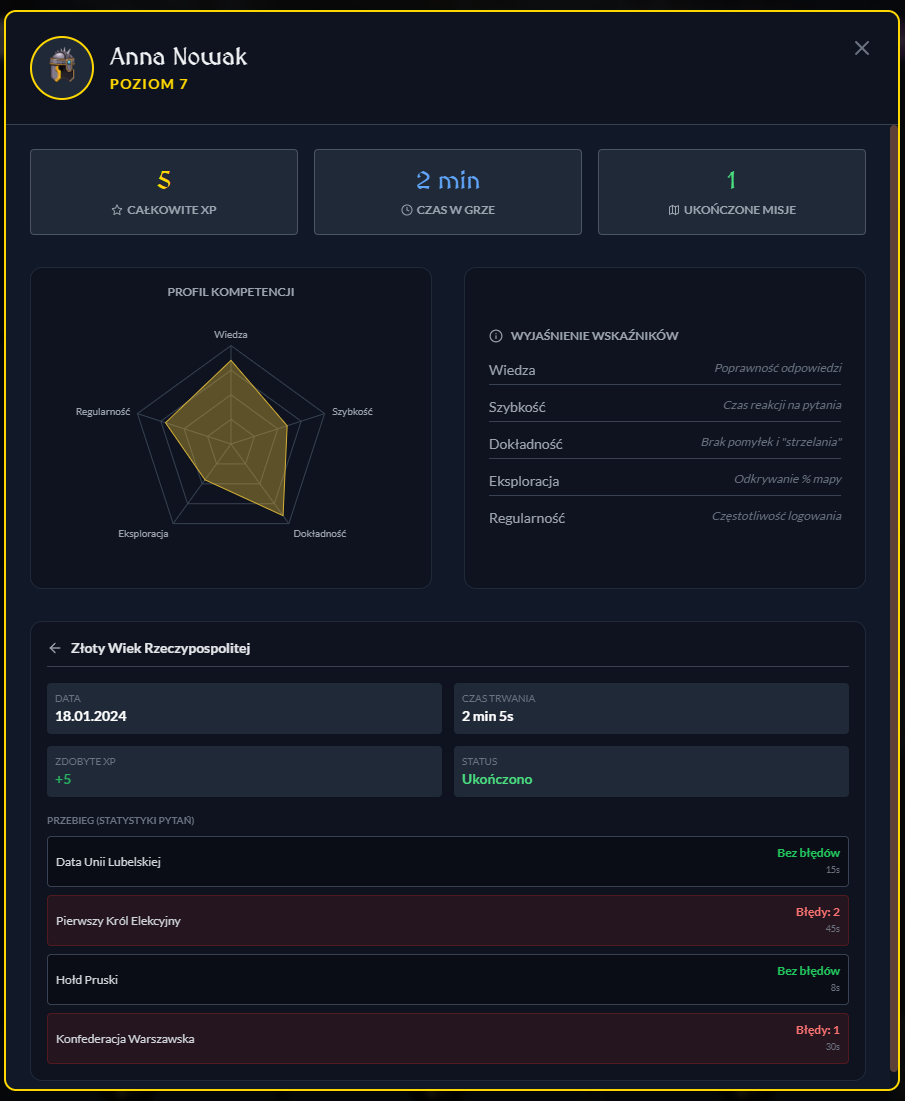Click the Hołd Pruski question row

pos(447,980)
